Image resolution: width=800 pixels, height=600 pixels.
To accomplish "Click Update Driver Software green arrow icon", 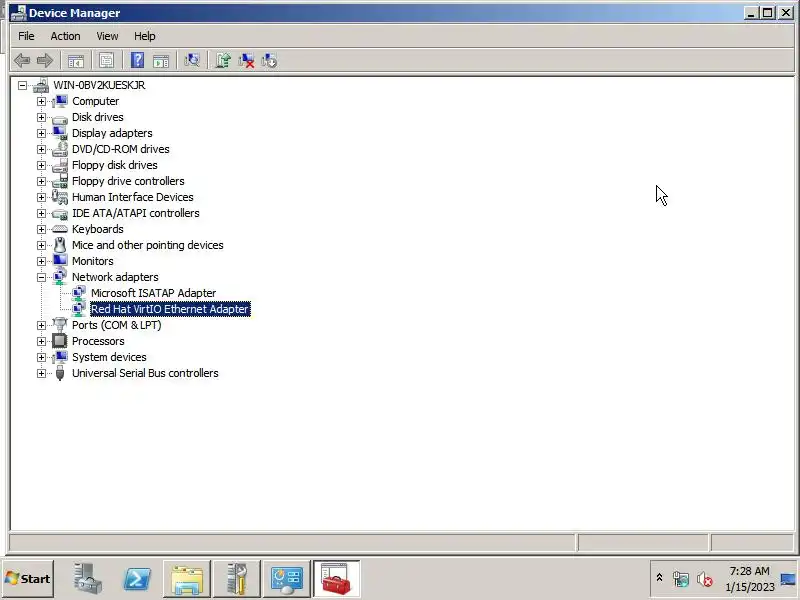I will point(223,61).
